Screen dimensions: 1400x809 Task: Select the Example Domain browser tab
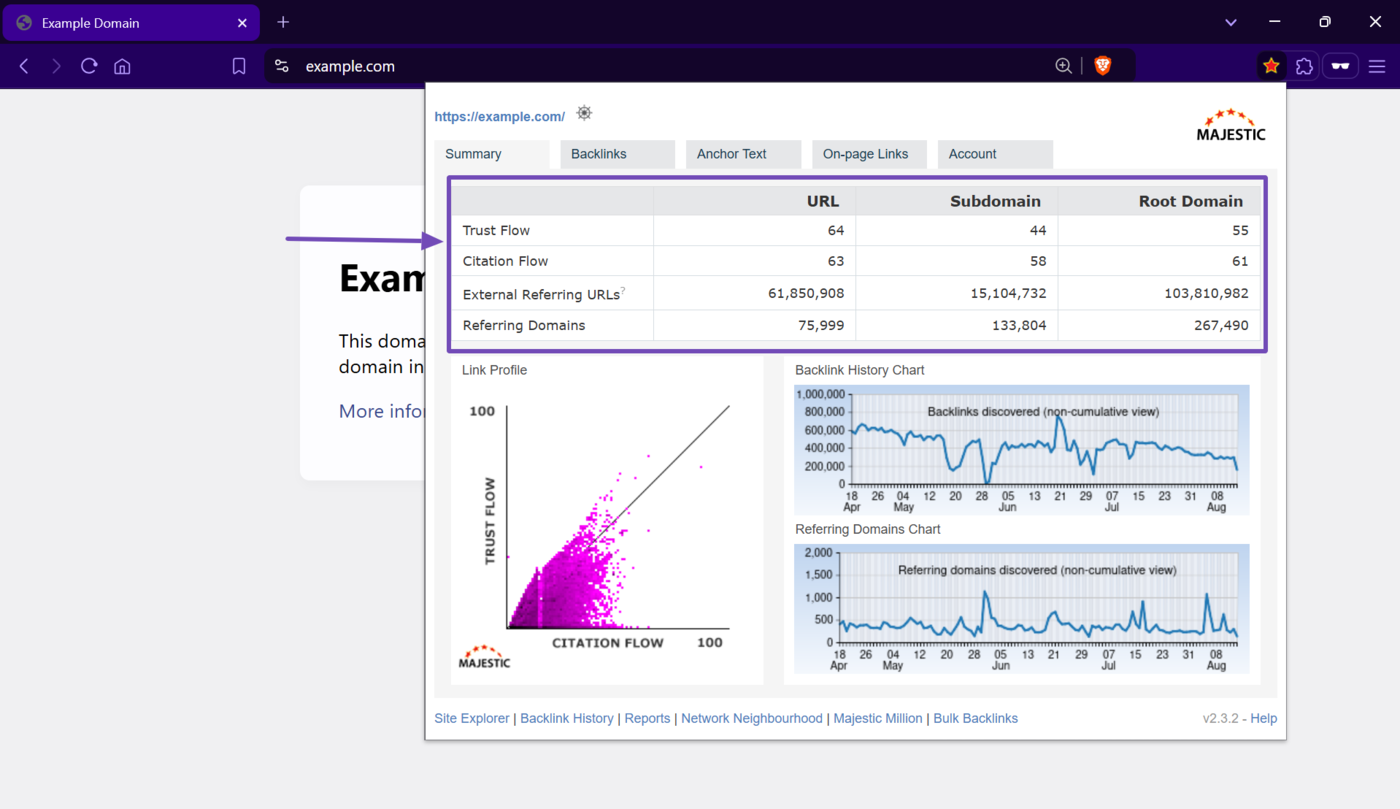pos(131,23)
